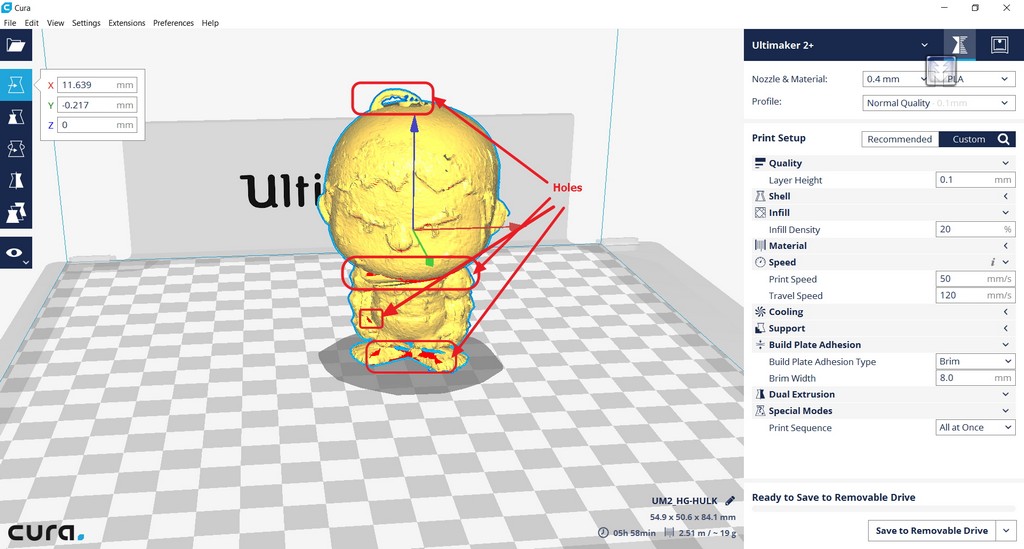This screenshot has height=549, width=1024.
Task: Click the Infill category icon
Action: pyautogui.click(x=760, y=213)
